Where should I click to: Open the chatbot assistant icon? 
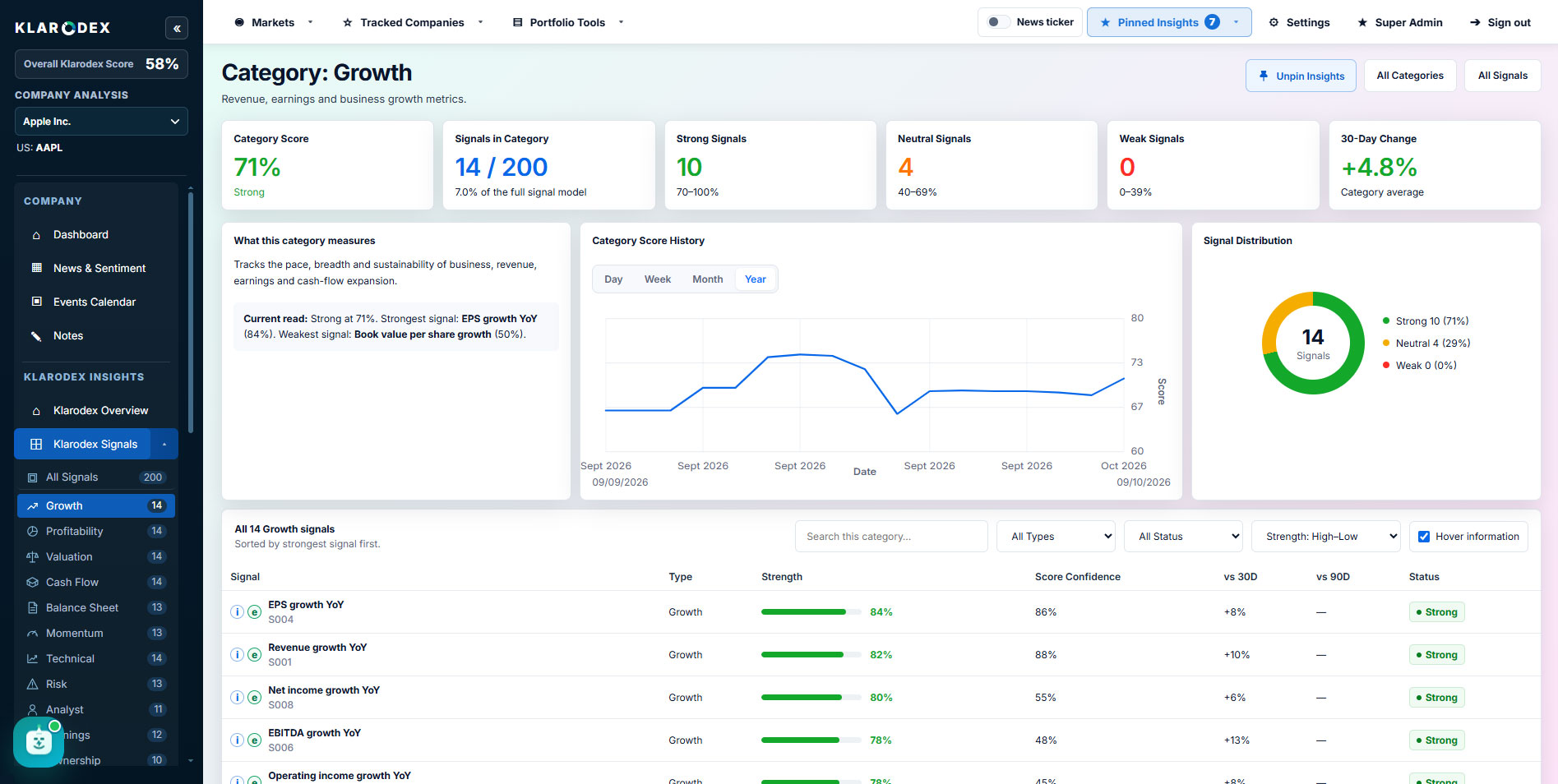(x=38, y=742)
